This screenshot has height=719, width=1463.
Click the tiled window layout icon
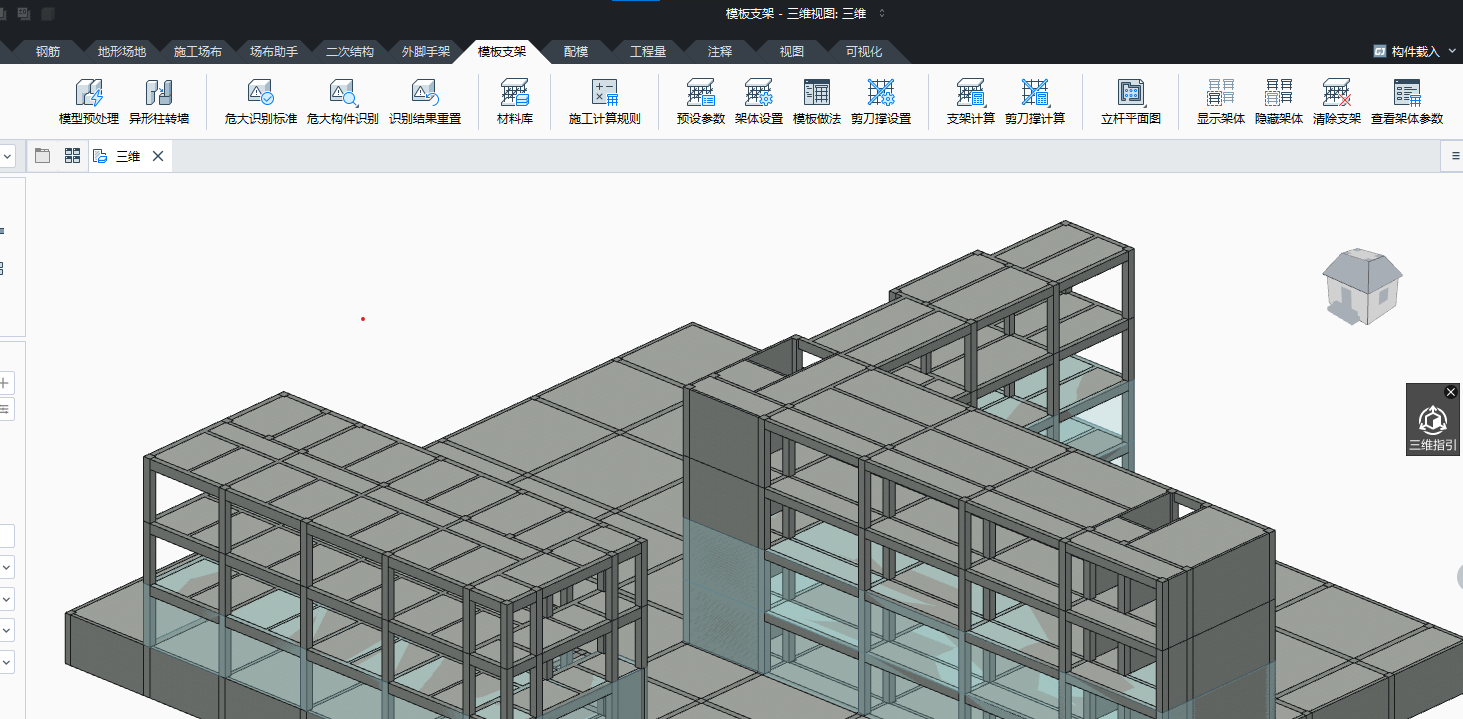coord(72,156)
